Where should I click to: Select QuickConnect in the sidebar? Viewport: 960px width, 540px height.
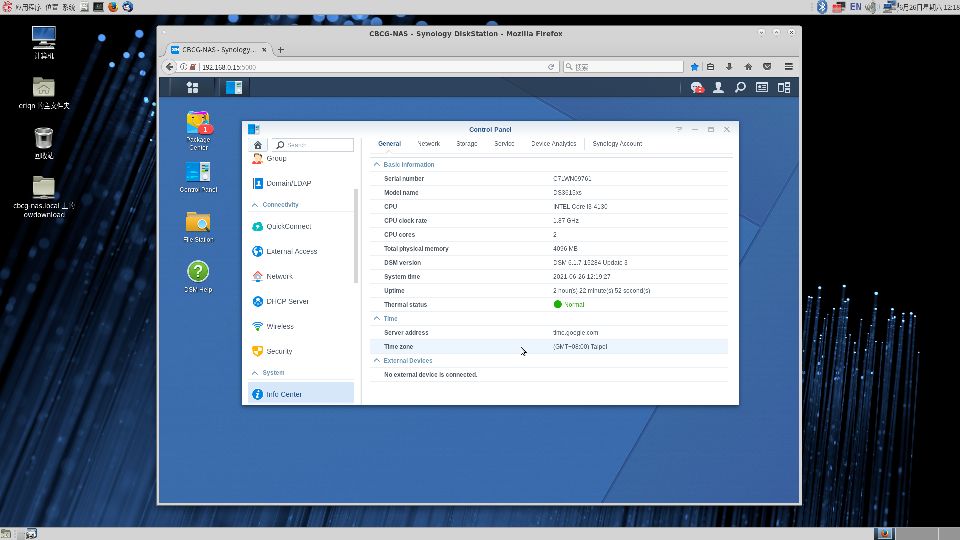(x=288, y=226)
